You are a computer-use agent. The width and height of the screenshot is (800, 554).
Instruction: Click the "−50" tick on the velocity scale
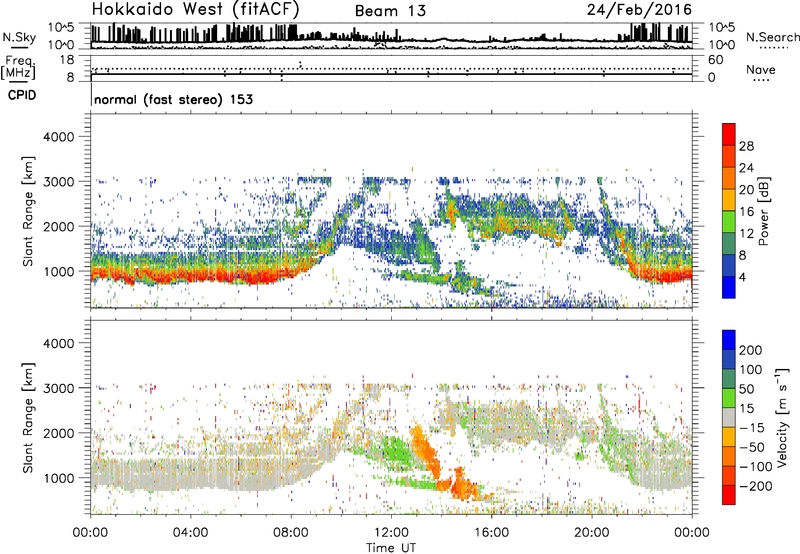point(752,447)
